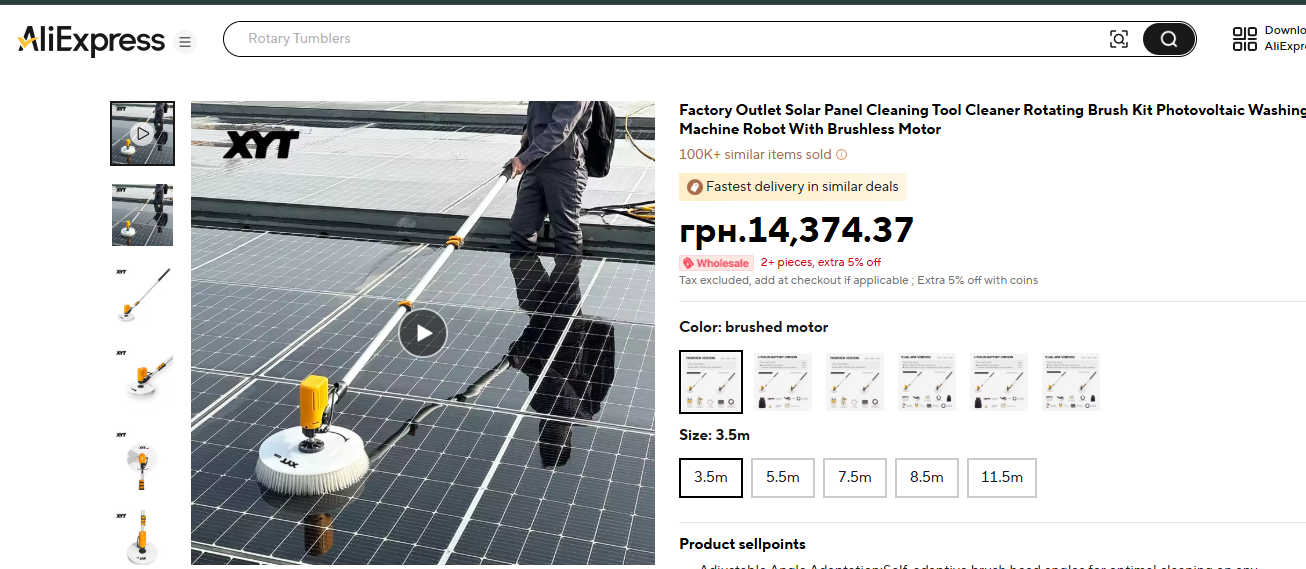Select the 3.5m size option
Viewport: 1306px width, 569px height.
coord(710,477)
